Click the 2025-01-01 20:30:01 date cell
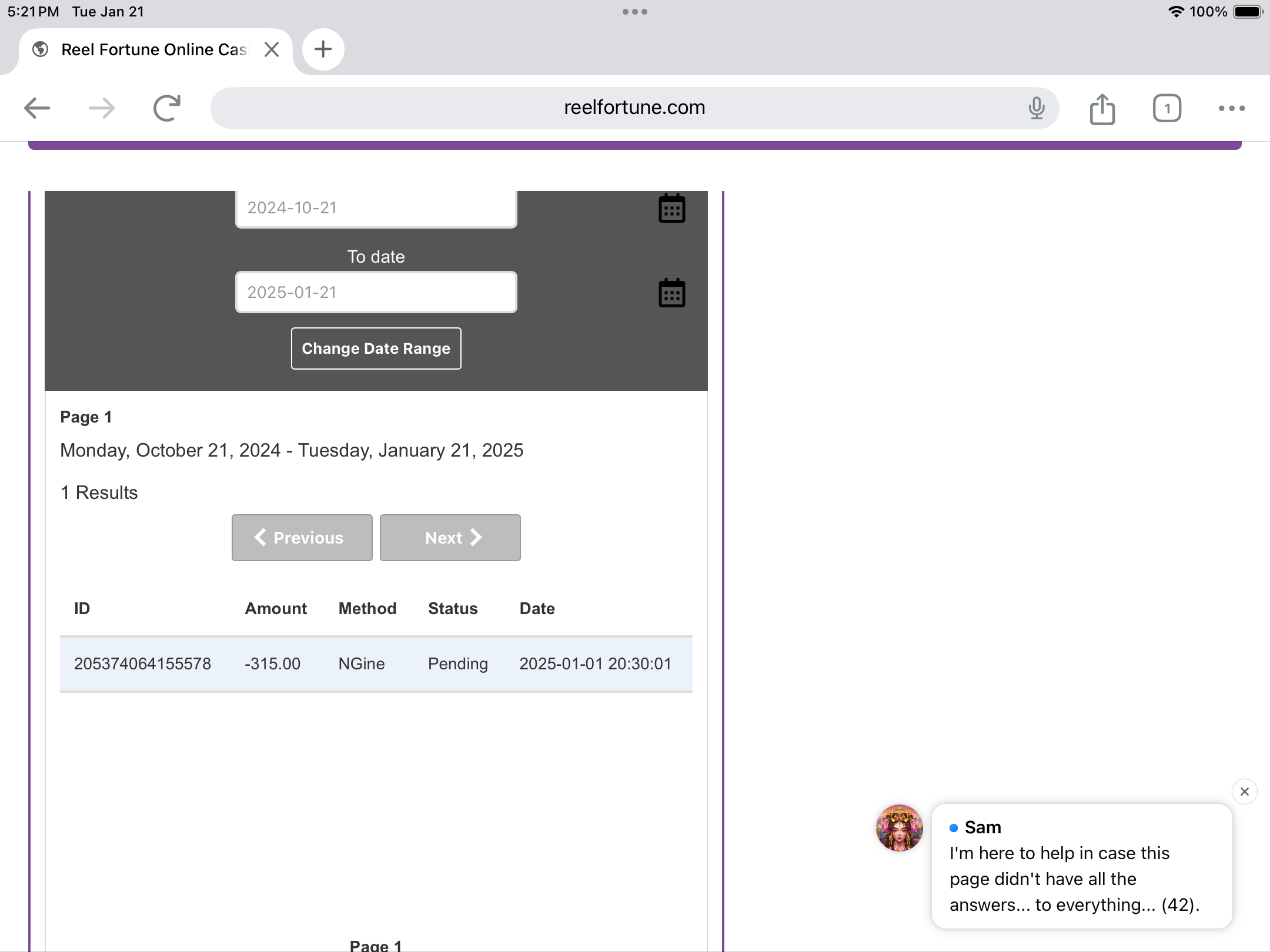Image resolution: width=1270 pixels, height=952 pixels. pyautogui.click(x=595, y=663)
